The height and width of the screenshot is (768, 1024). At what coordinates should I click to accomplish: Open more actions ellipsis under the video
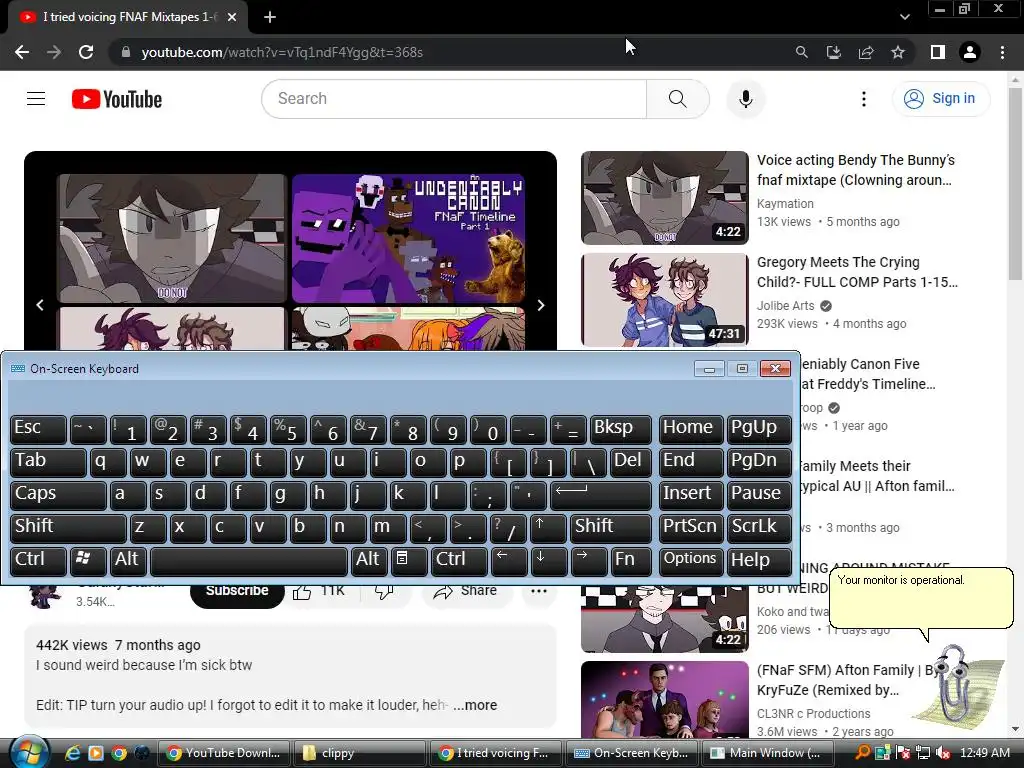[539, 591]
